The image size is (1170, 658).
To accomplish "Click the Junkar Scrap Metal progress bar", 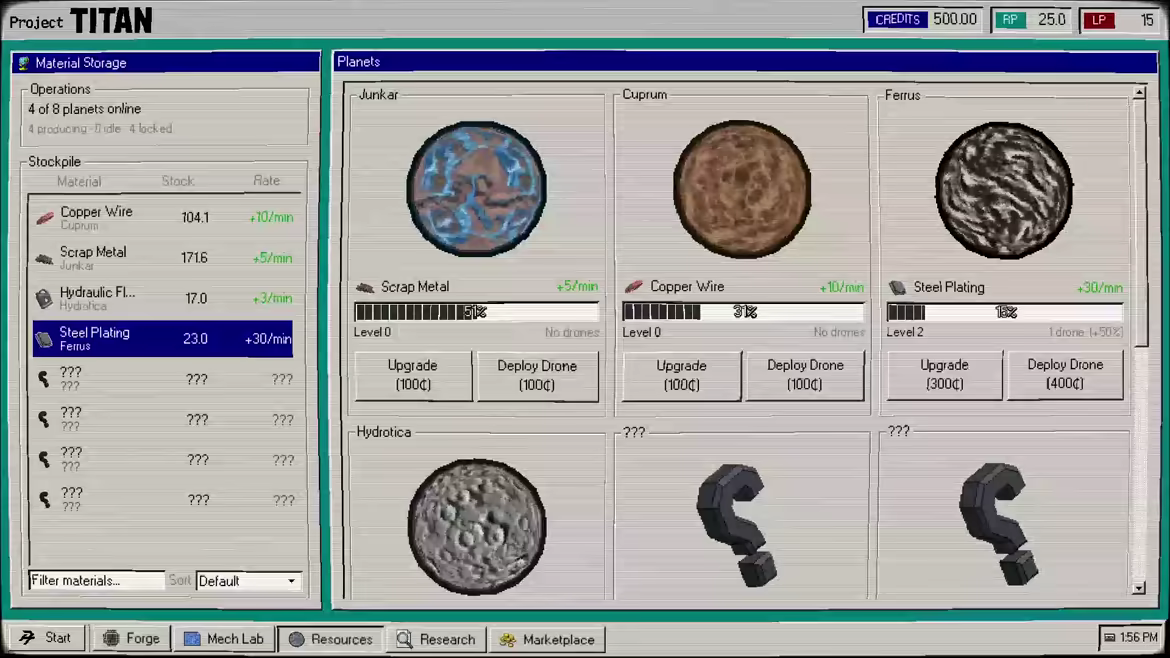I will (477, 312).
